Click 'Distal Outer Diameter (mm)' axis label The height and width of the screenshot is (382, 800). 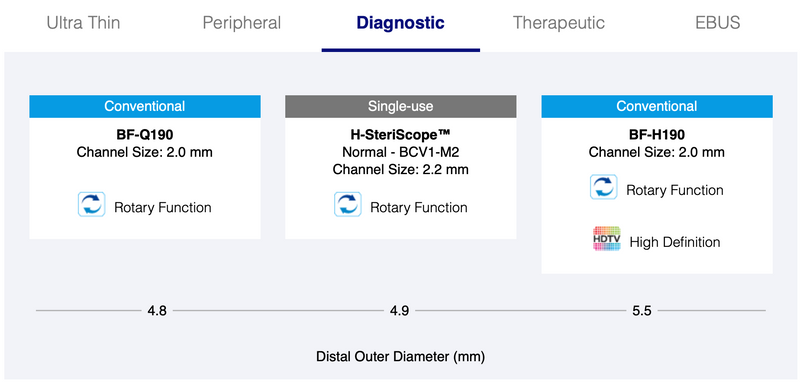tap(401, 356)
